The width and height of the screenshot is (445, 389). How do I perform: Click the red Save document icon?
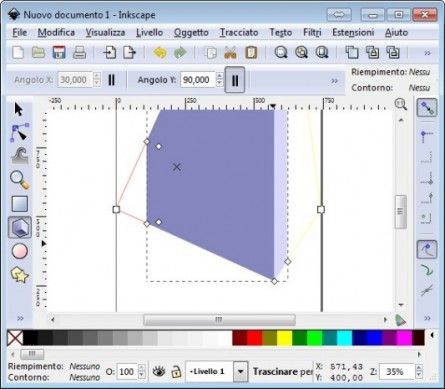point(59,53)
